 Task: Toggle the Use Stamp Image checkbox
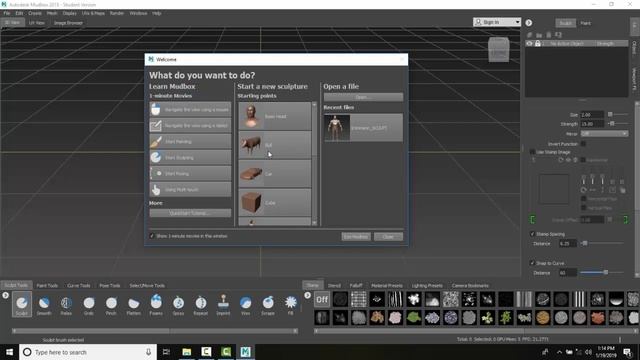[532, 152]
